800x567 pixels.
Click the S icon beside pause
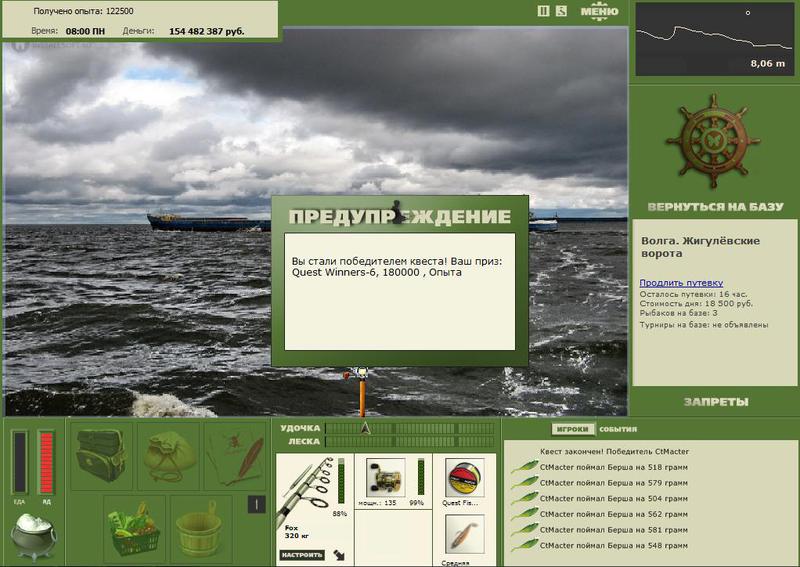pos(561,11)
